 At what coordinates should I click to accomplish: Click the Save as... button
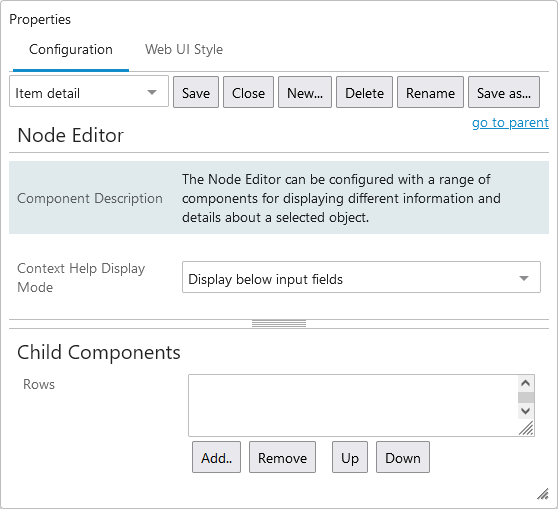pyautogui.click(x=504, y=92)
